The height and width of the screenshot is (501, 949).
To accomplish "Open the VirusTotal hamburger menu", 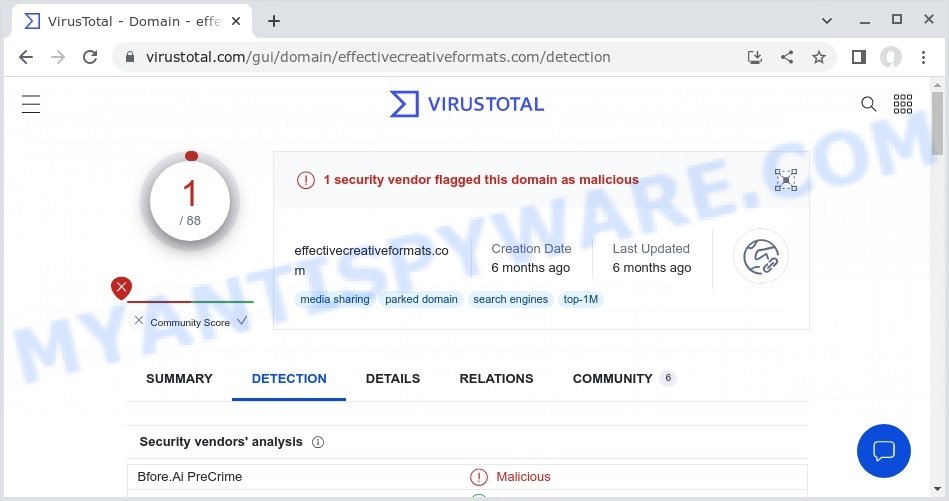I will (x=31, y=104).
